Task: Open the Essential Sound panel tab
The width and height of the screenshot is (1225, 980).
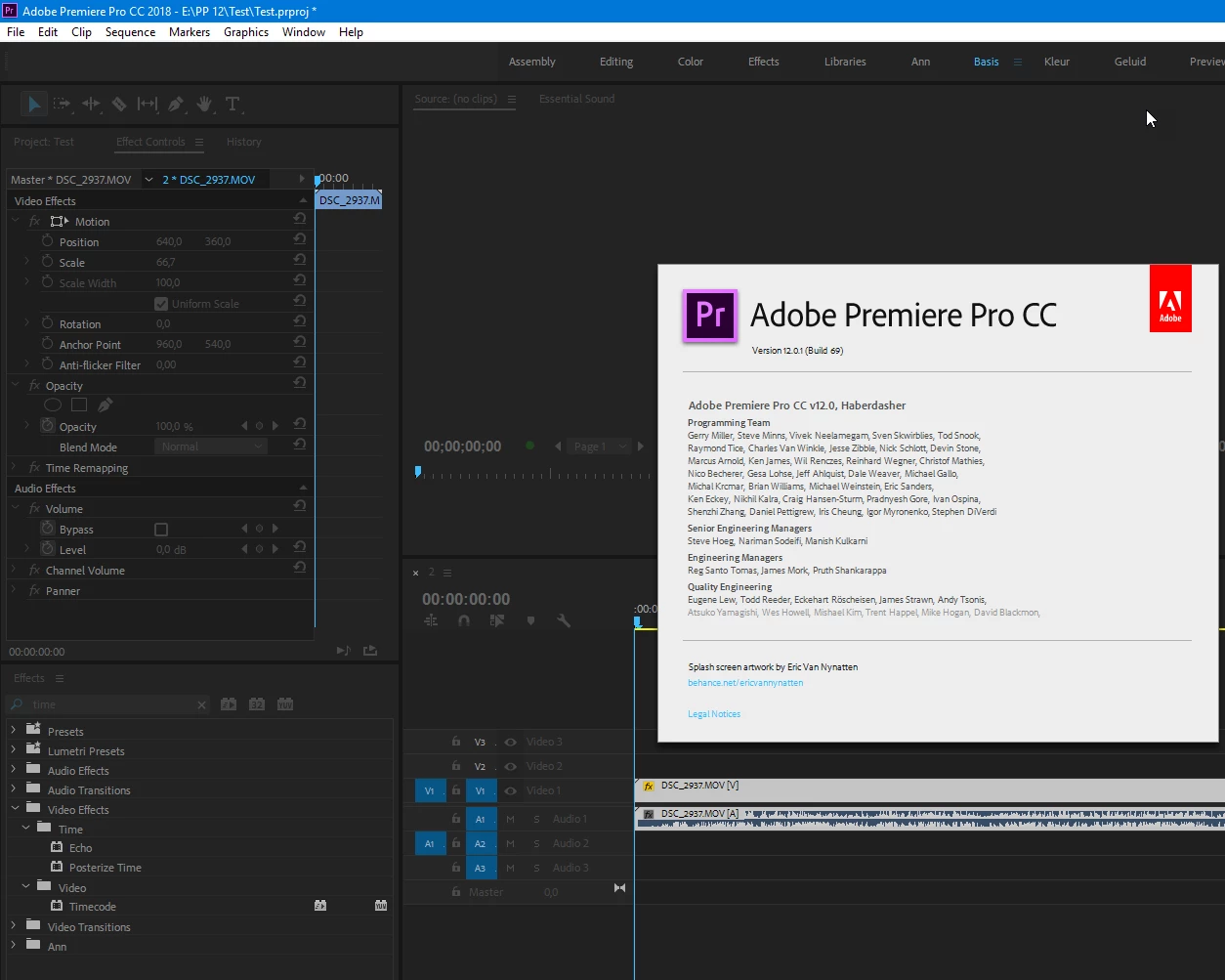Action: click(576, 99)
